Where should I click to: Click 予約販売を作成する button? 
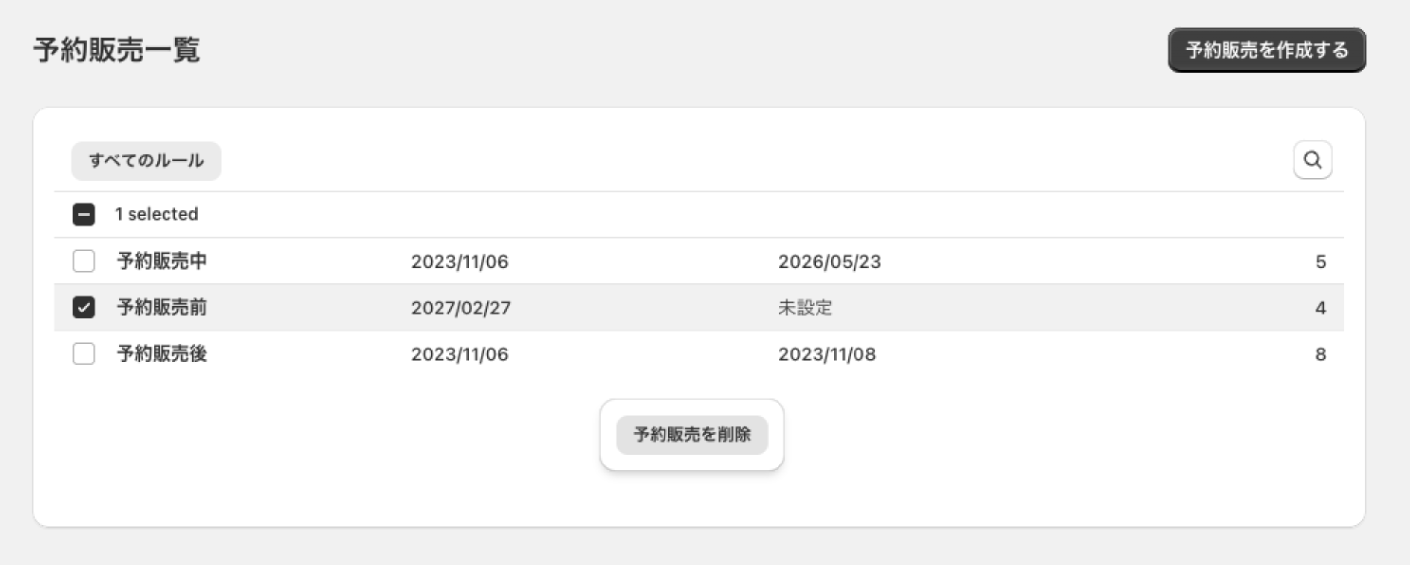pyautogui.click(x=1267, y=50)
